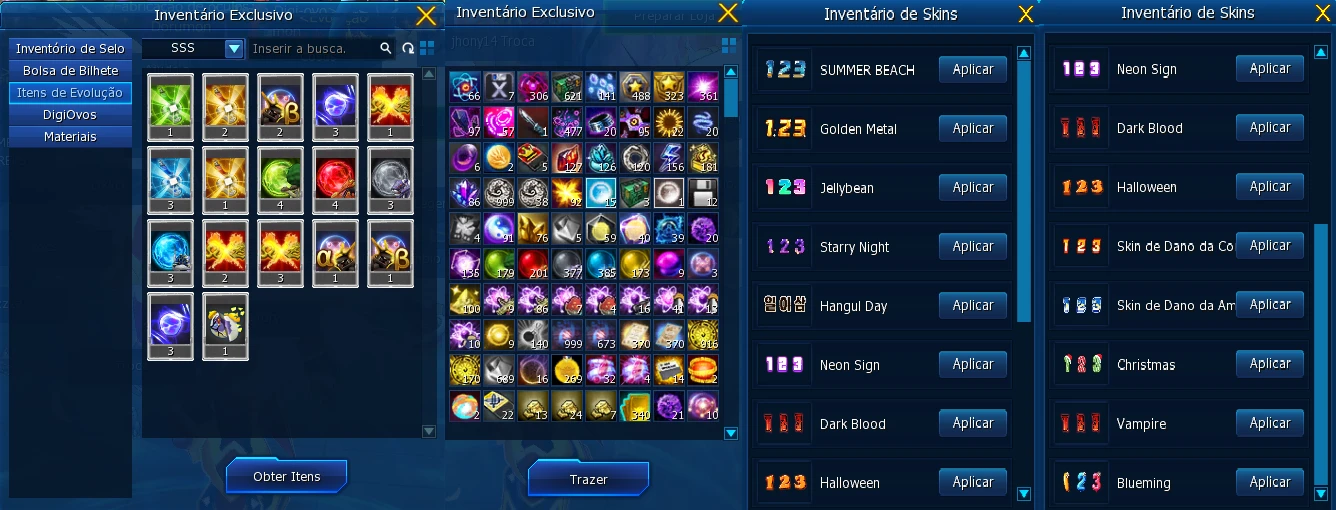Apply the Christmas damage skin

point(1270,364)
